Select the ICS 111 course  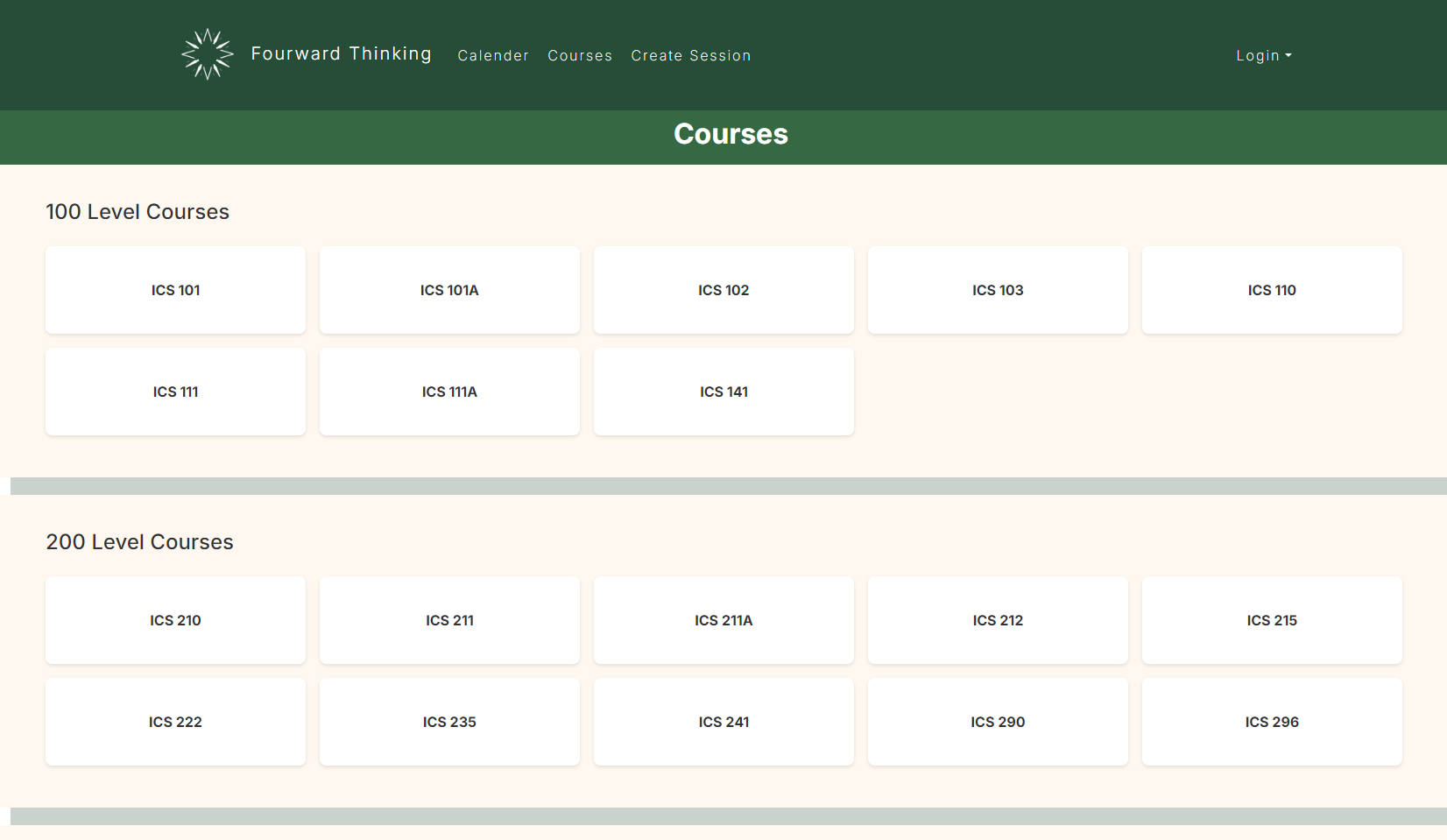click(175, 392)
